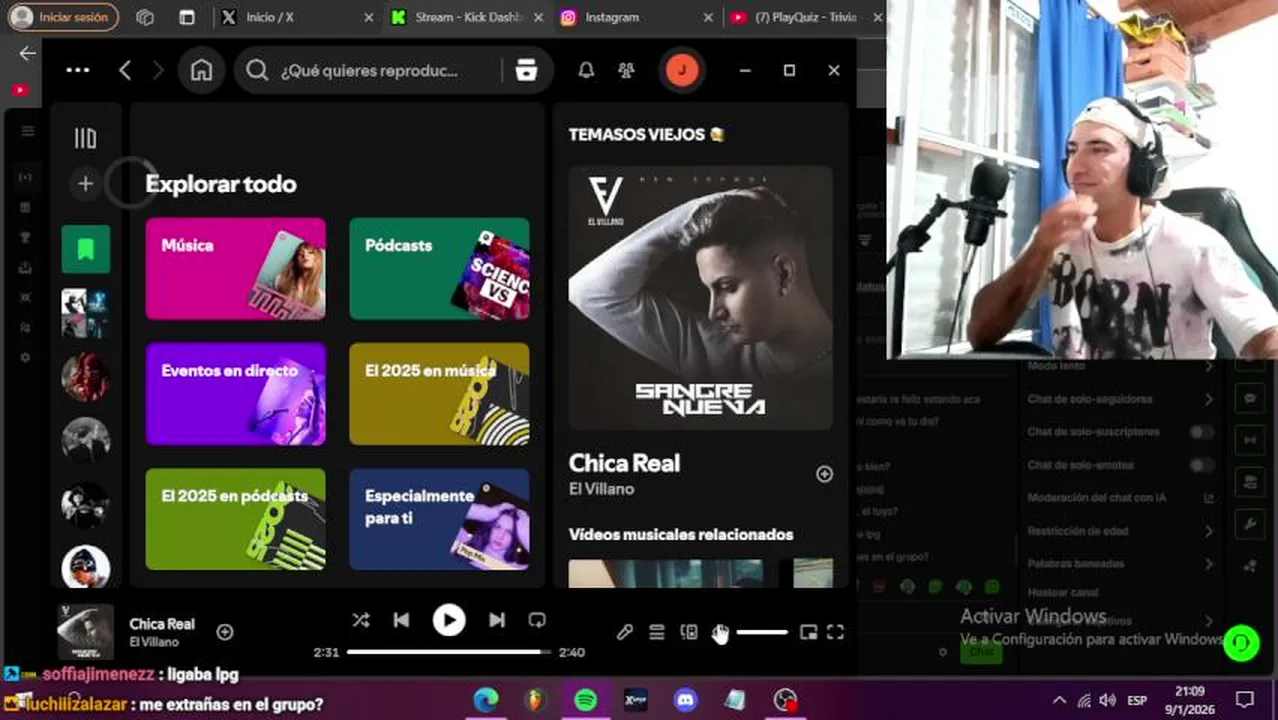The image size is (1278, 720).
Task: Open the Especialmente para ti card
Action: pos(439,519)
